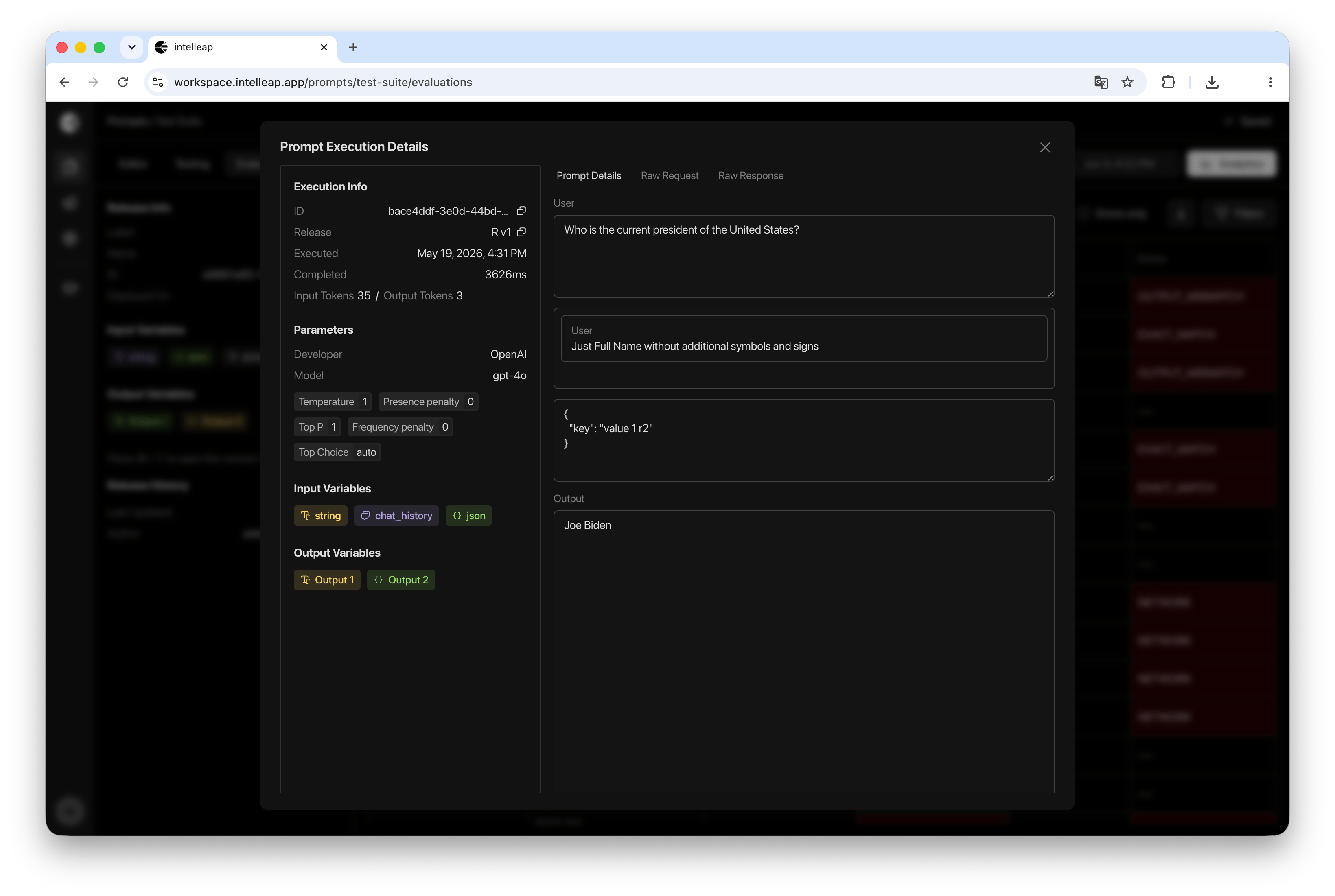Select the intelleap browser tab
This screenshot has height=896, width=1335.
coord(243,47)
